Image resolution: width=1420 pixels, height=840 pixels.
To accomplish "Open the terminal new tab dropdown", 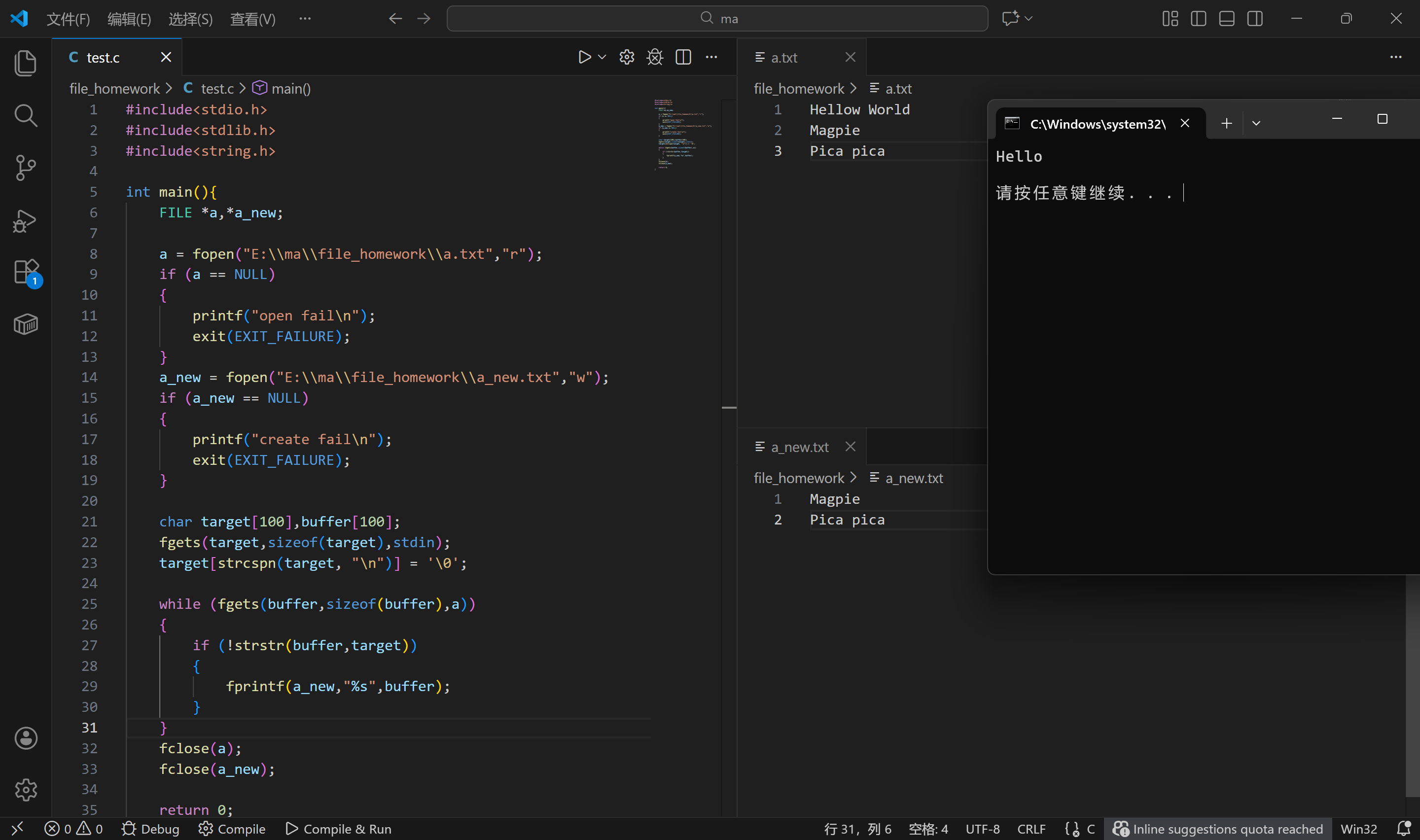I will [1256, 123].
